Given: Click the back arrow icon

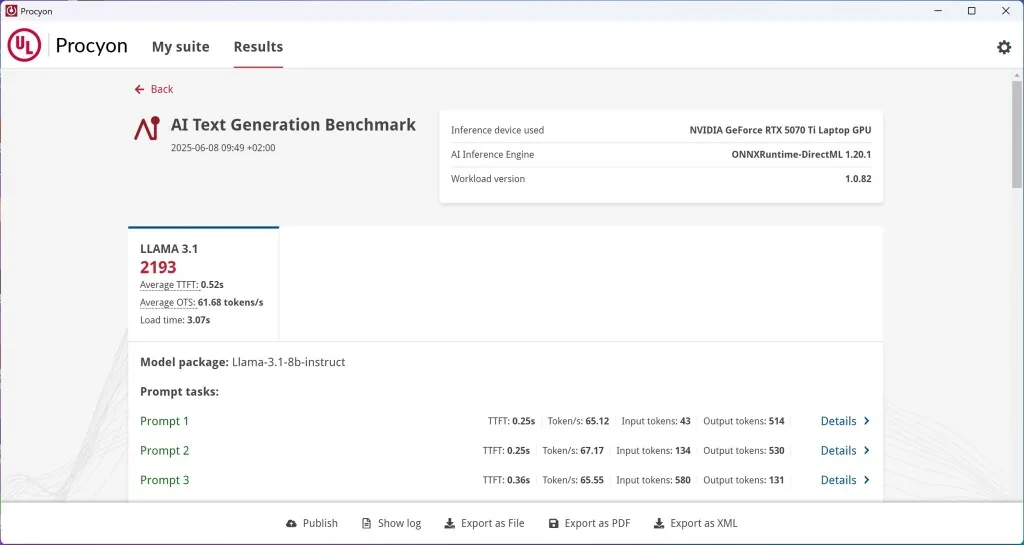Looking at the screenshot, I should click(140, 90).
